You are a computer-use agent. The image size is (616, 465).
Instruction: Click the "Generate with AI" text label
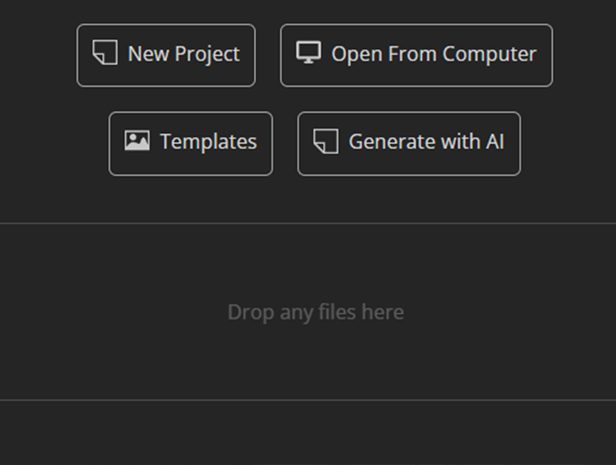click(x=426, y=142)
